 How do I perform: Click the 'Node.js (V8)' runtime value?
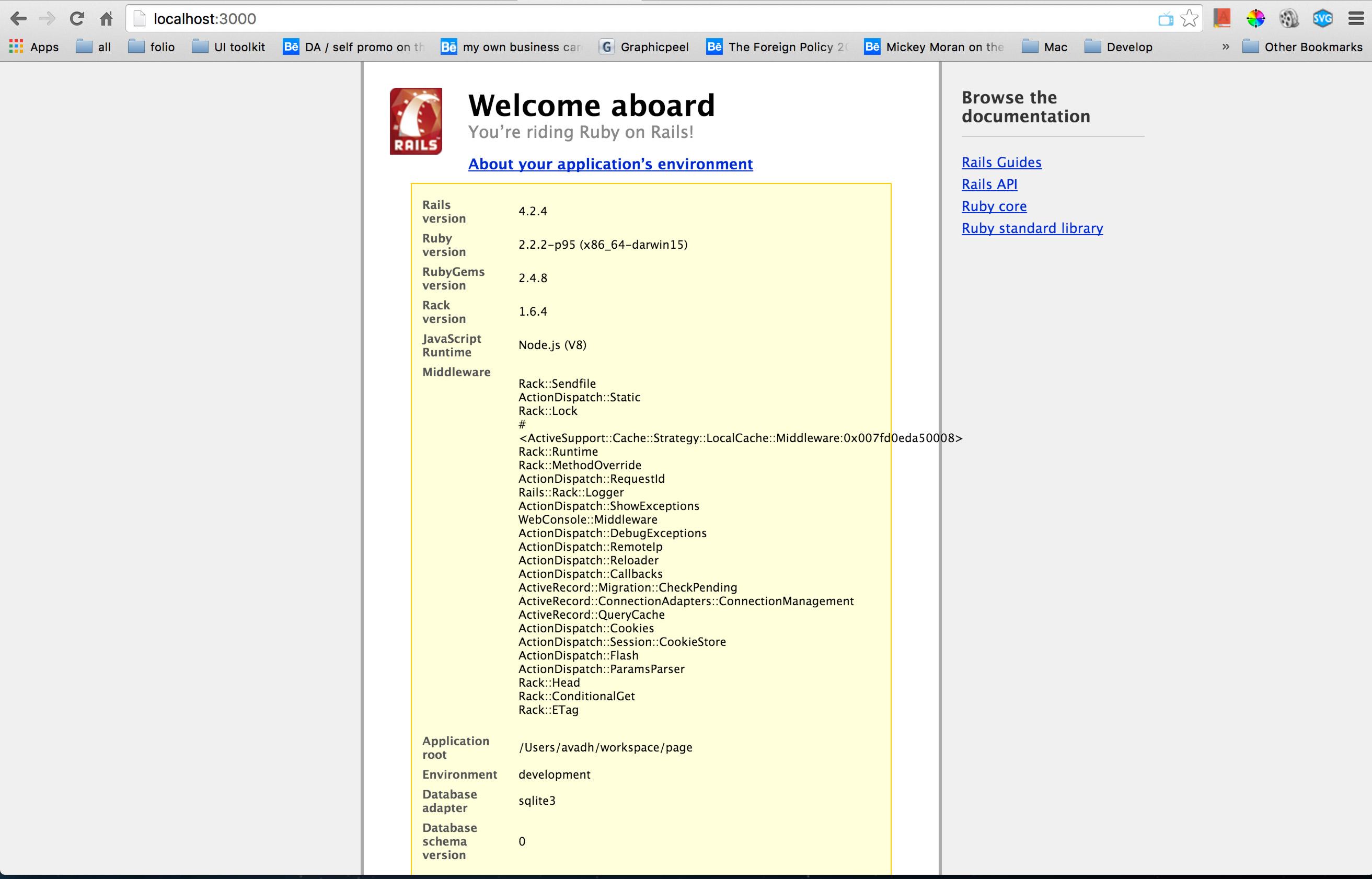552,345
